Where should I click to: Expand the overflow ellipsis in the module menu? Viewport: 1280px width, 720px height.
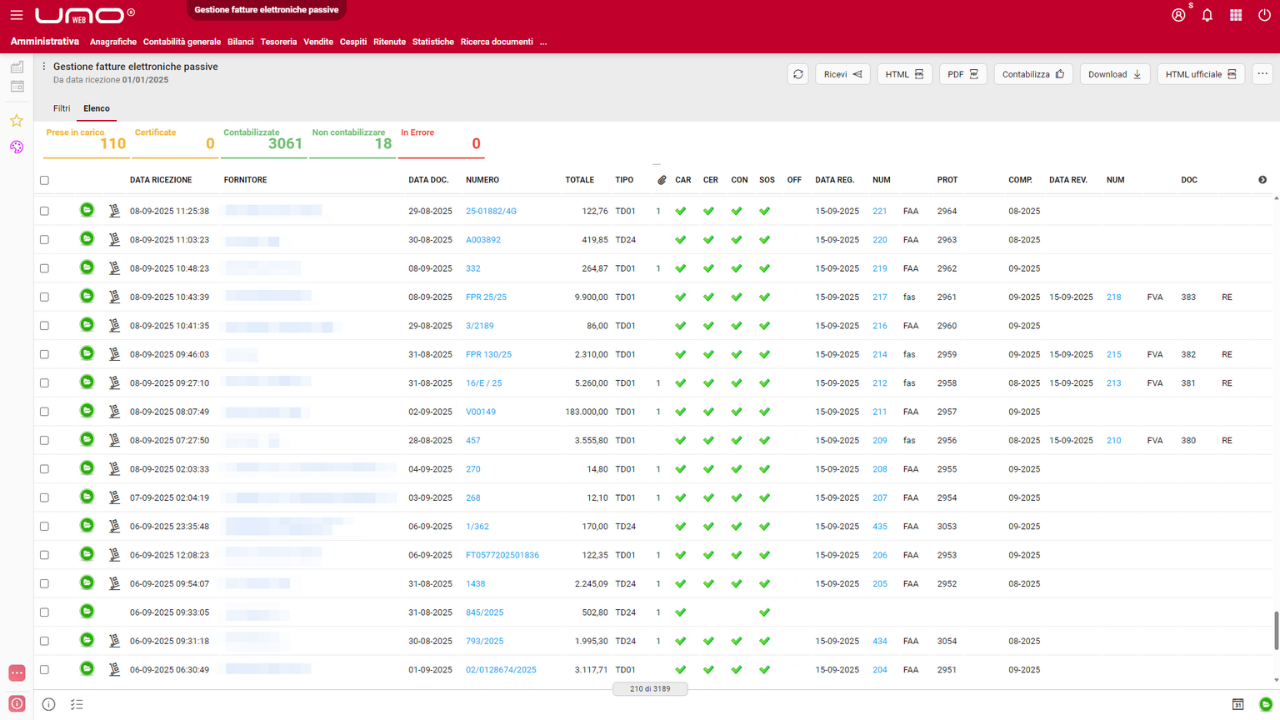[x=543, y=42]
